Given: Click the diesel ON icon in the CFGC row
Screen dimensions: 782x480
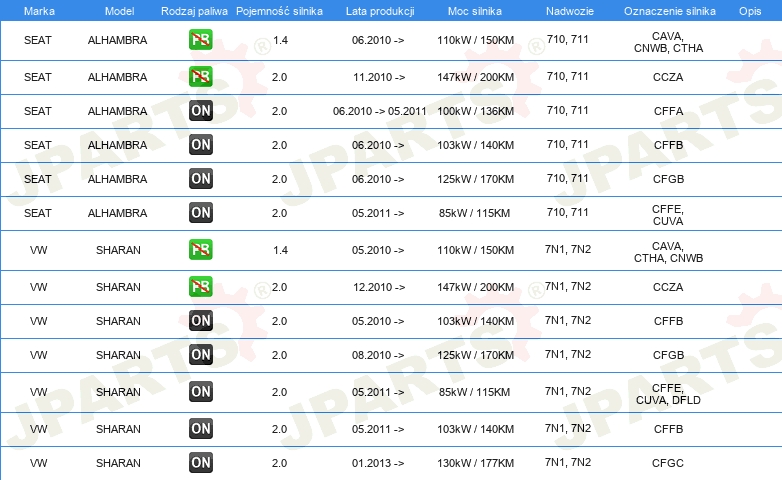Looking at the screenshot, I should pyautogui.click(x=201, y=463).
